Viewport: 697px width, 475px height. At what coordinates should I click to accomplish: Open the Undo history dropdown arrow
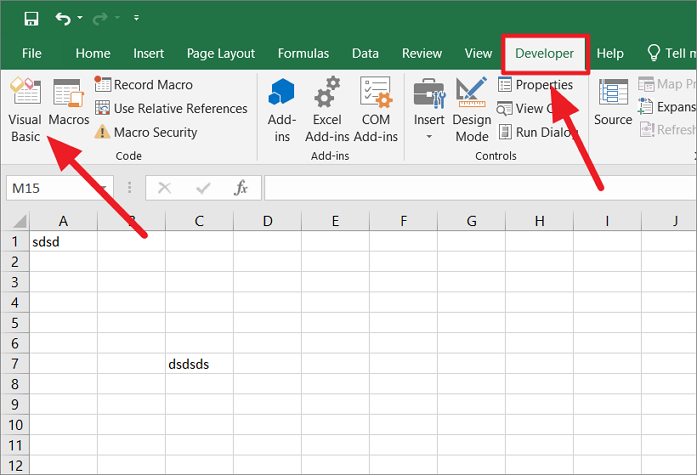tap(80, 18)
